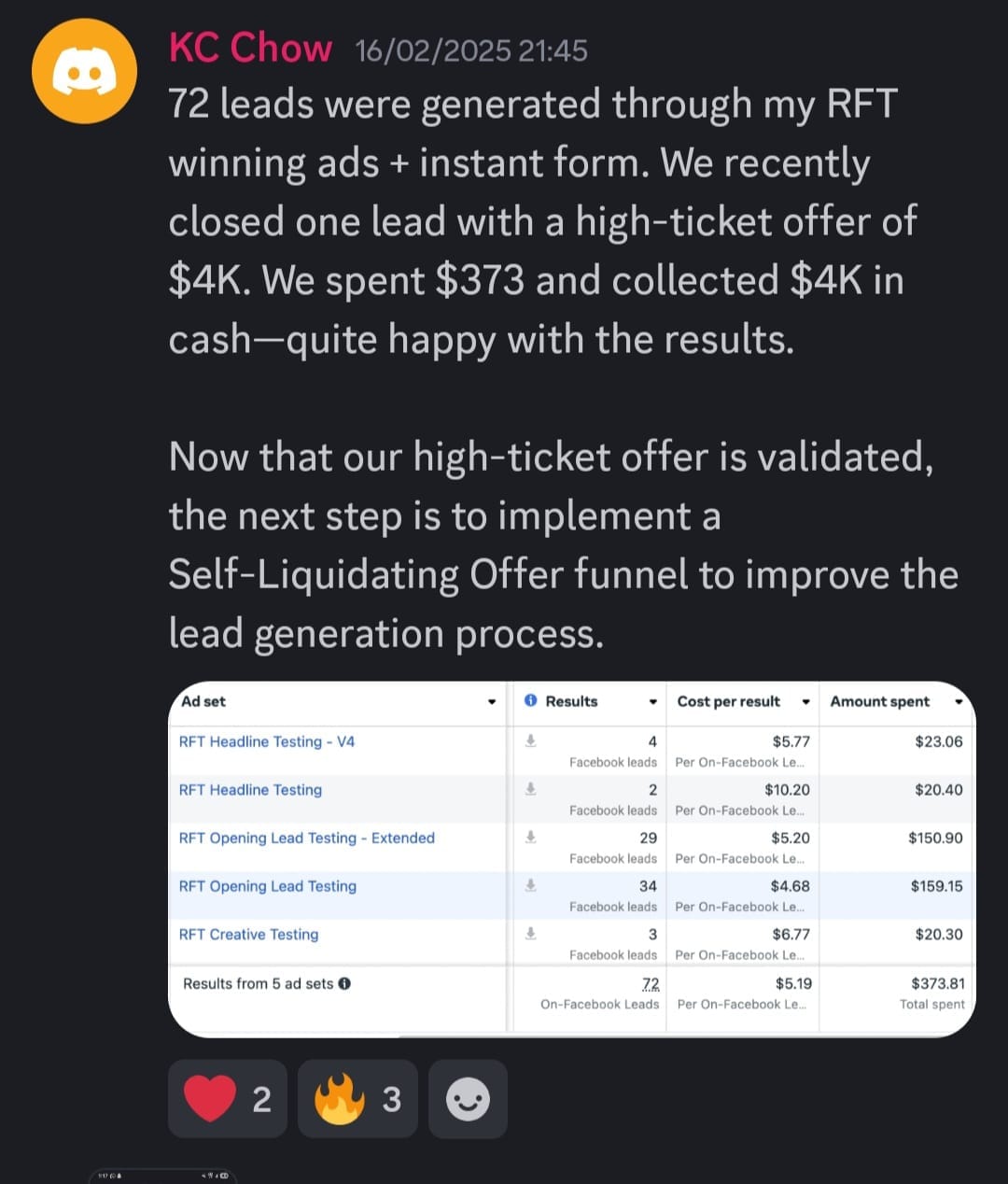Open the RFT Creative Testing ad set link

click(x=248, y=935)
